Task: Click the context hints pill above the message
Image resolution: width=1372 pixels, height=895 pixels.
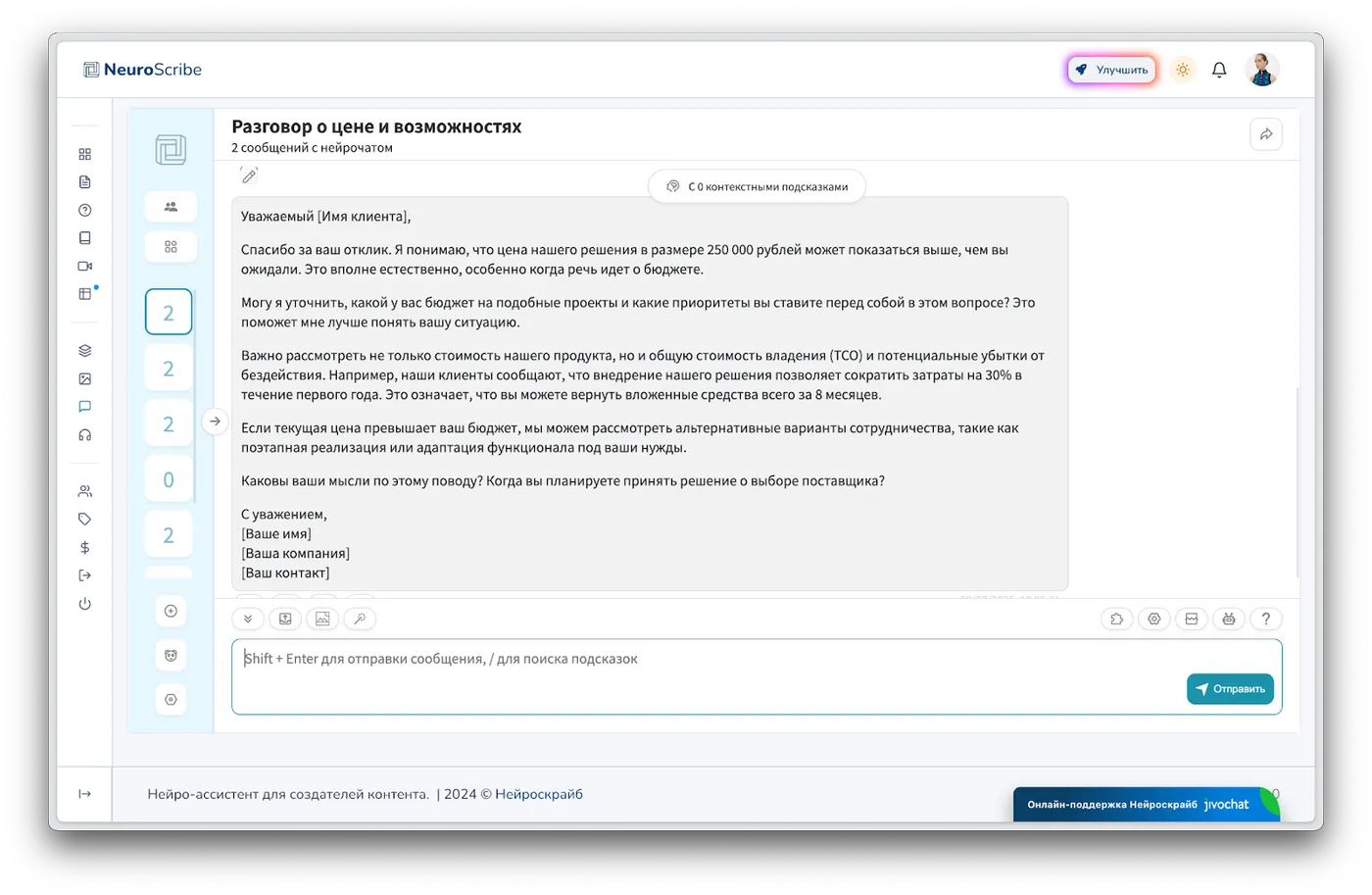Action: 757,186
